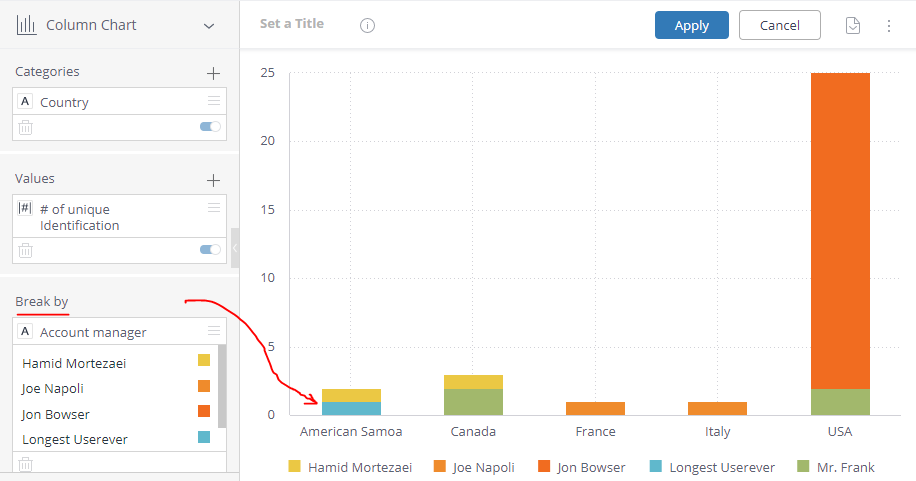
Task: Click the A type icon beside Country
Action: click(25, 101)
